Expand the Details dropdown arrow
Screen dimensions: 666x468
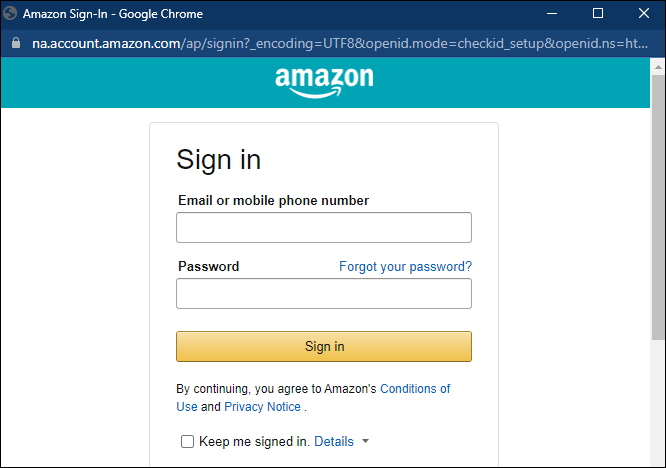point(365,441)
